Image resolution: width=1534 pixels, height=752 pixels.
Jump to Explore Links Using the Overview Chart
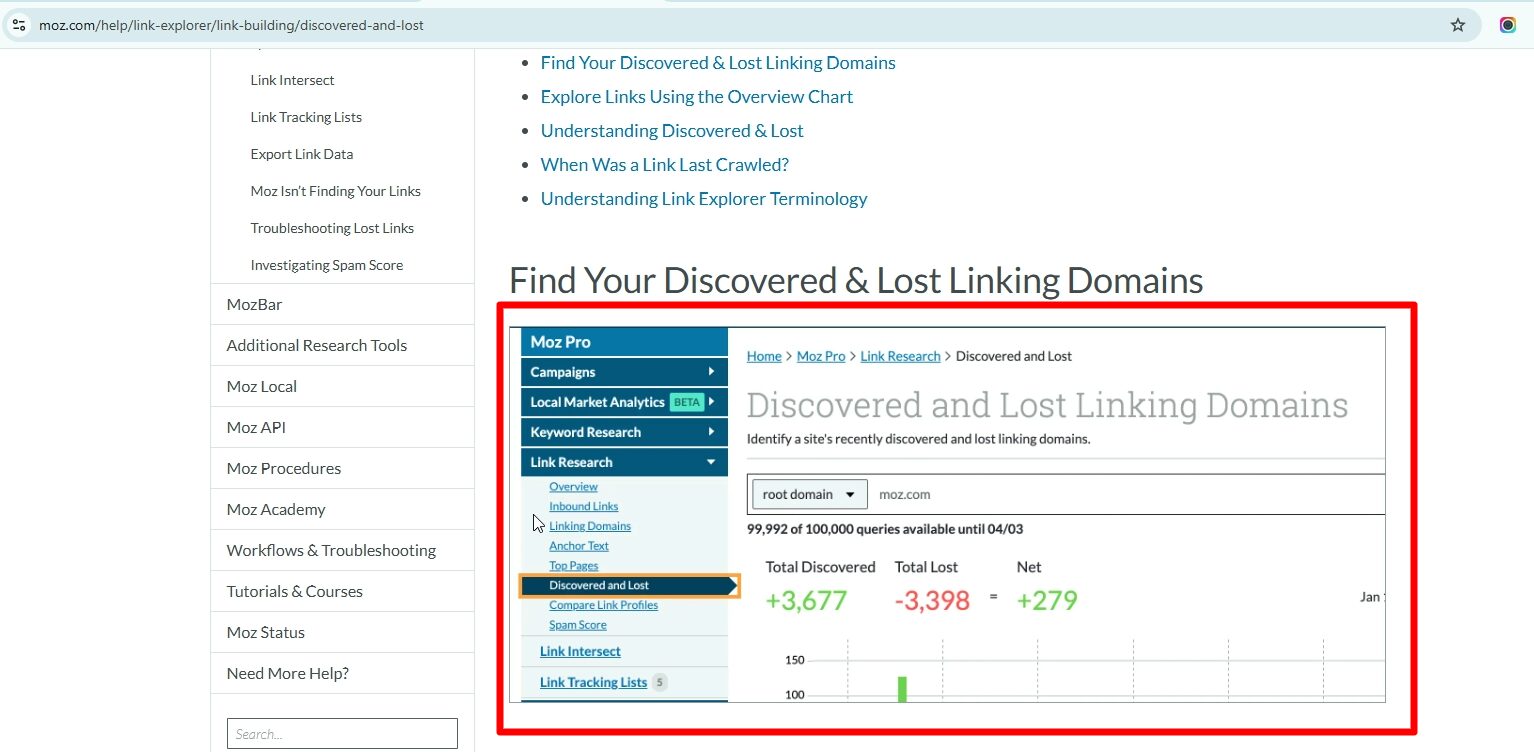697,97
